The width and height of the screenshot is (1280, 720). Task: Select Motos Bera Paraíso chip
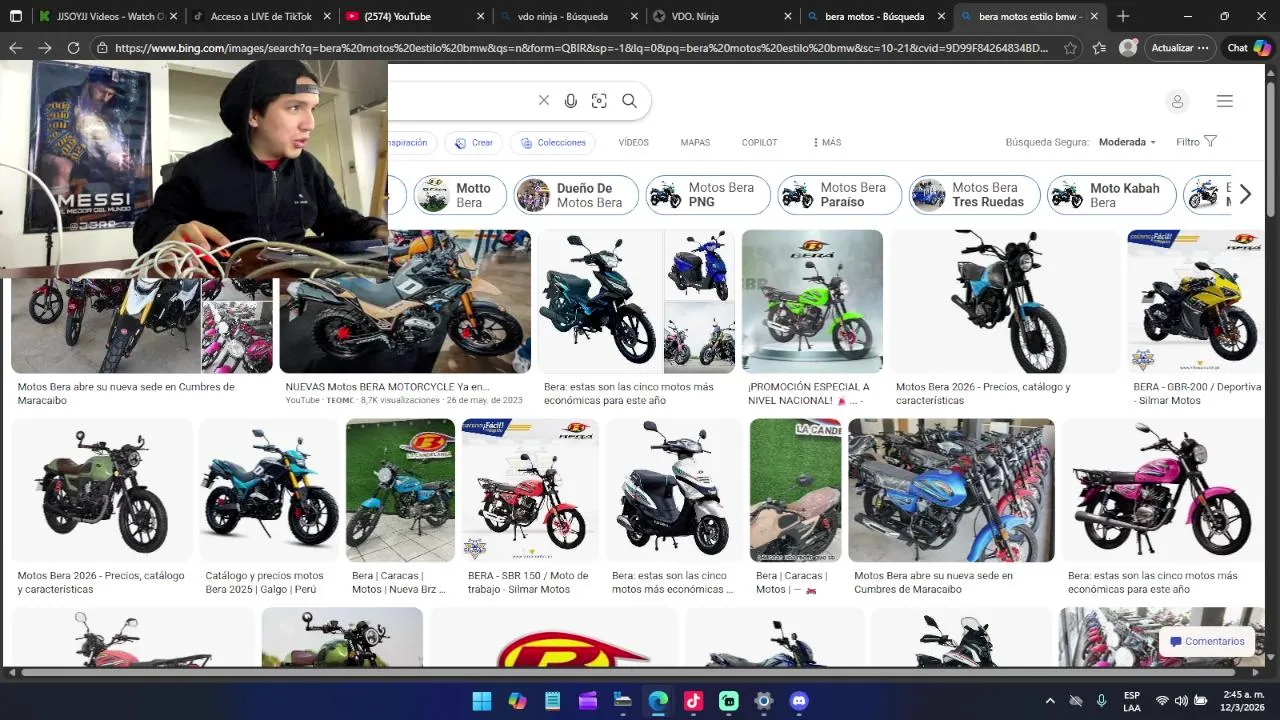click(840, 195)
